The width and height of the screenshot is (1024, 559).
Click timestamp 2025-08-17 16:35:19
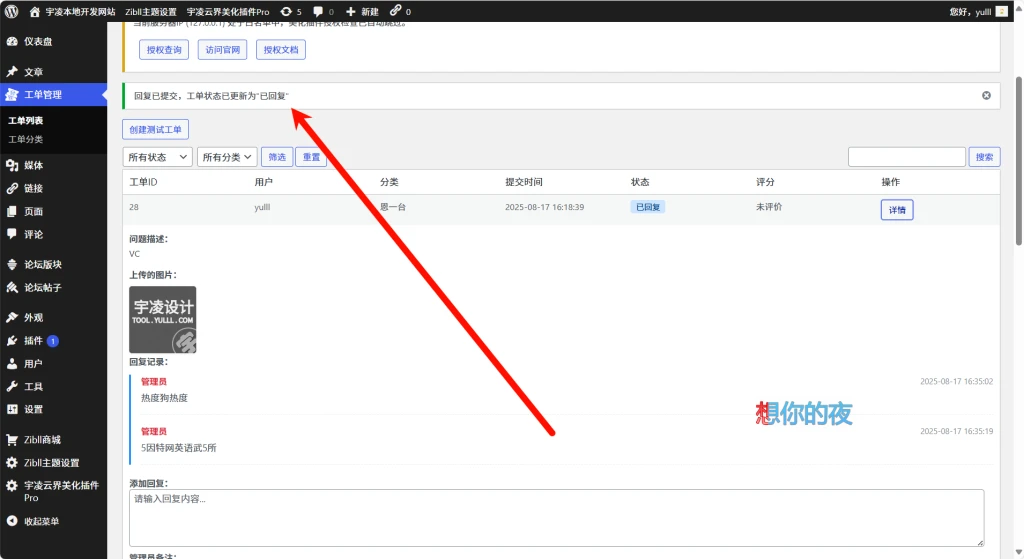click(957, 431)
